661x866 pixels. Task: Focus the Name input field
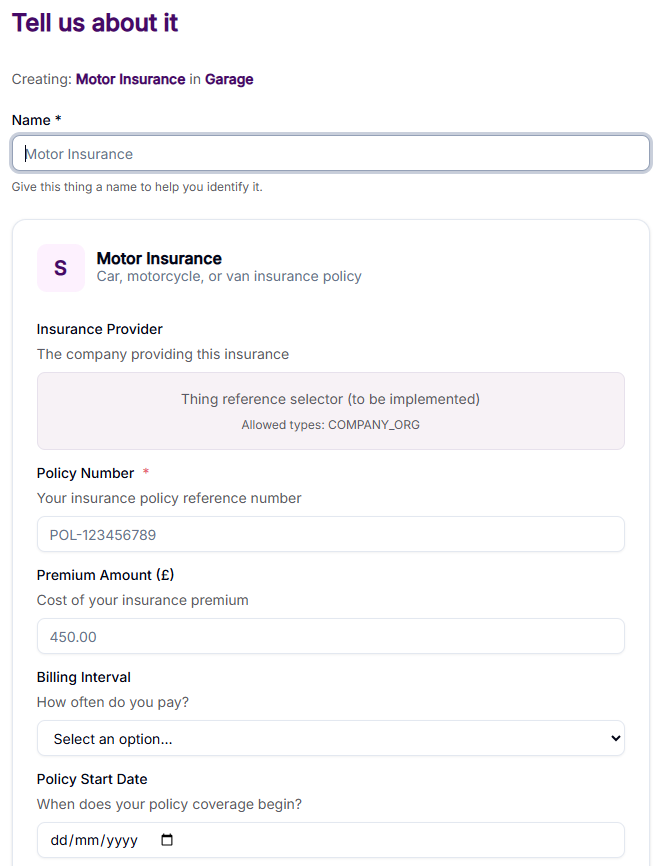[330, 152]
